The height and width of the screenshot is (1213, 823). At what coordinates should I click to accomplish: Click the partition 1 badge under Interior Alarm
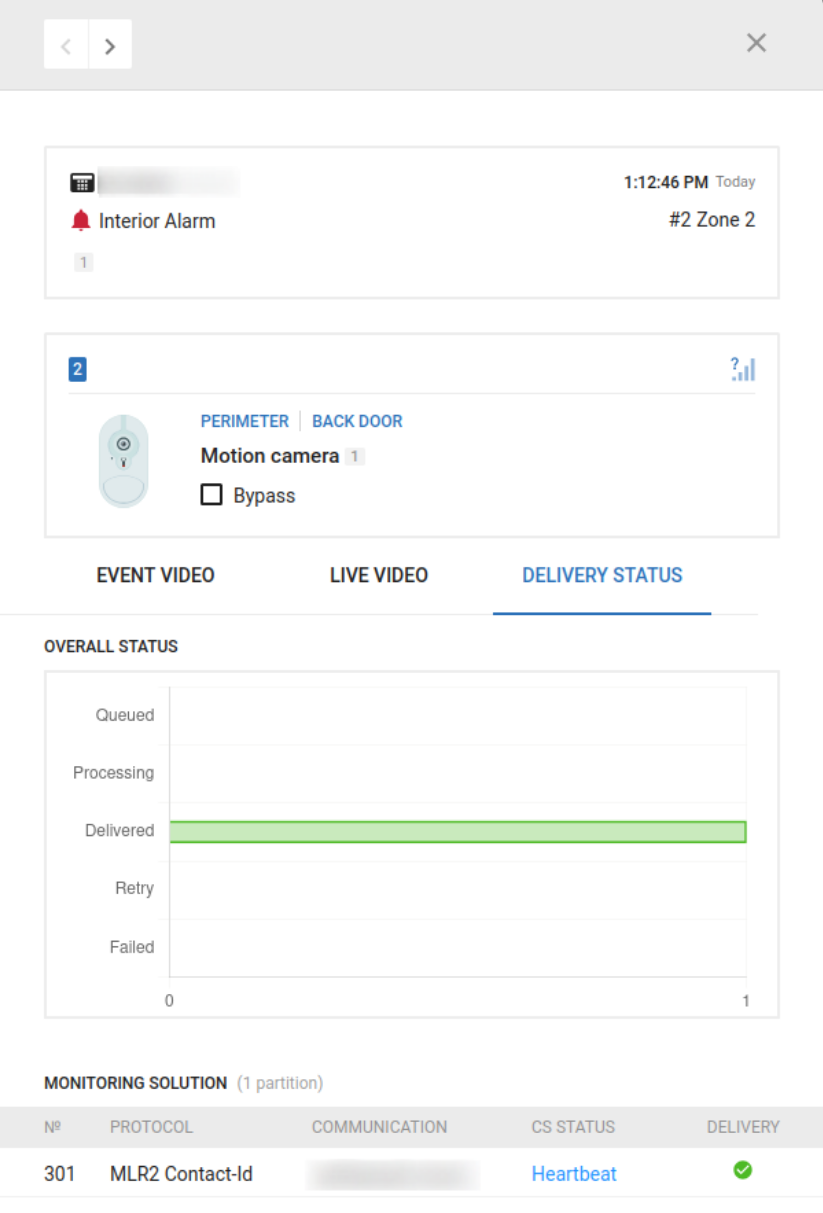84,263
